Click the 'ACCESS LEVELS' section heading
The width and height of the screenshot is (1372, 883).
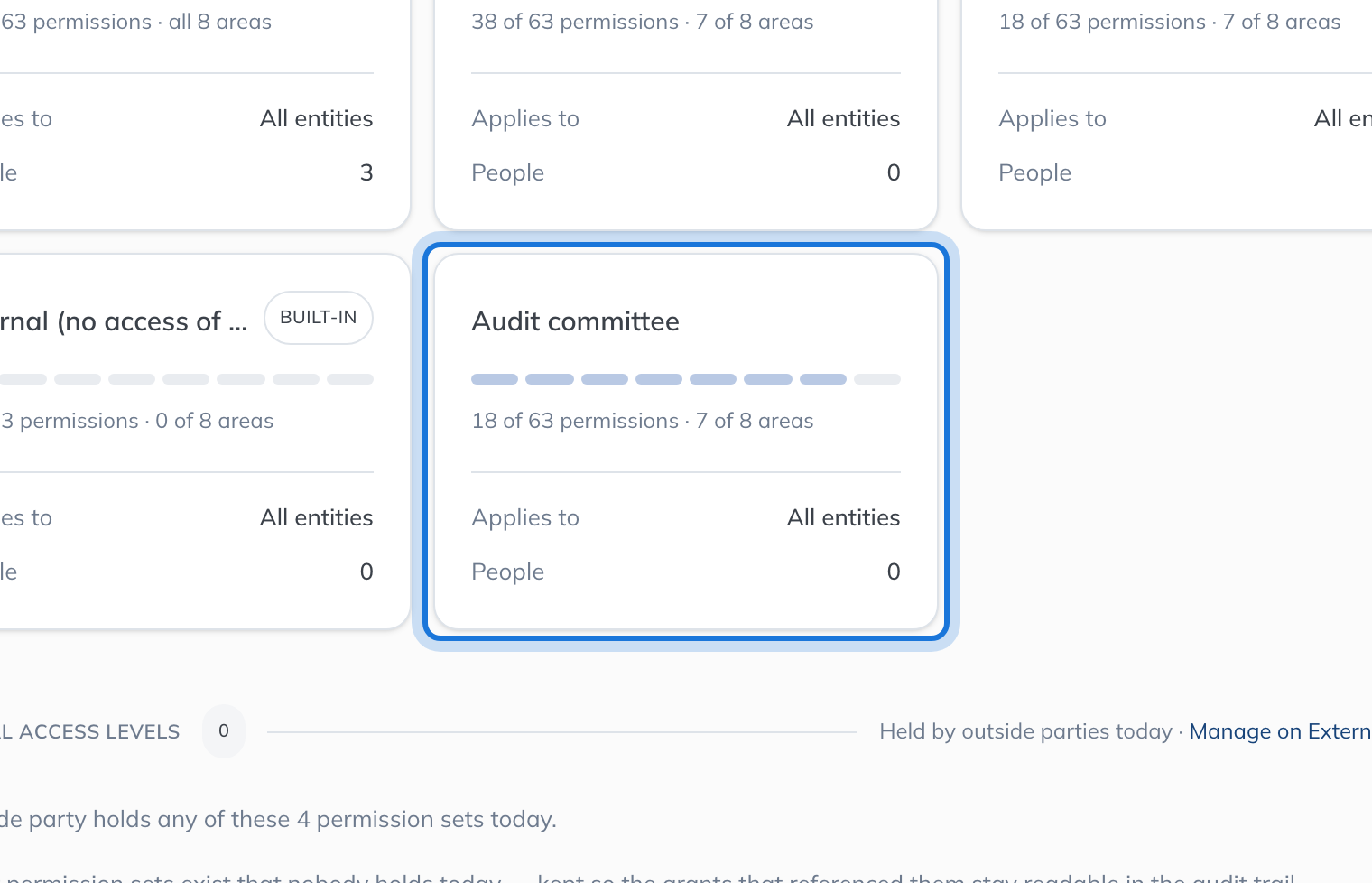click(x=90, y=732)
